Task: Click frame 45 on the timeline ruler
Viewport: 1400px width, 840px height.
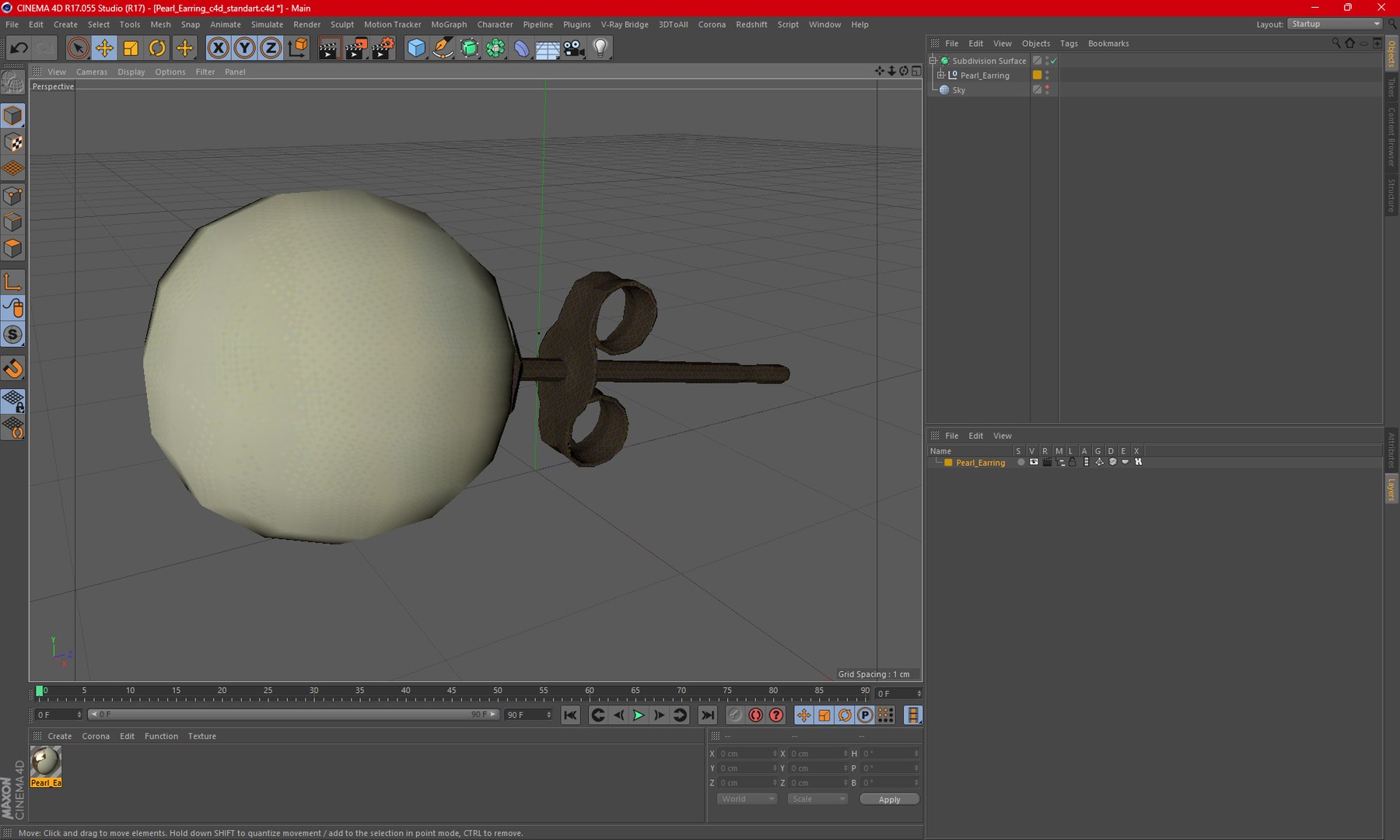Action: pos(451,691)
